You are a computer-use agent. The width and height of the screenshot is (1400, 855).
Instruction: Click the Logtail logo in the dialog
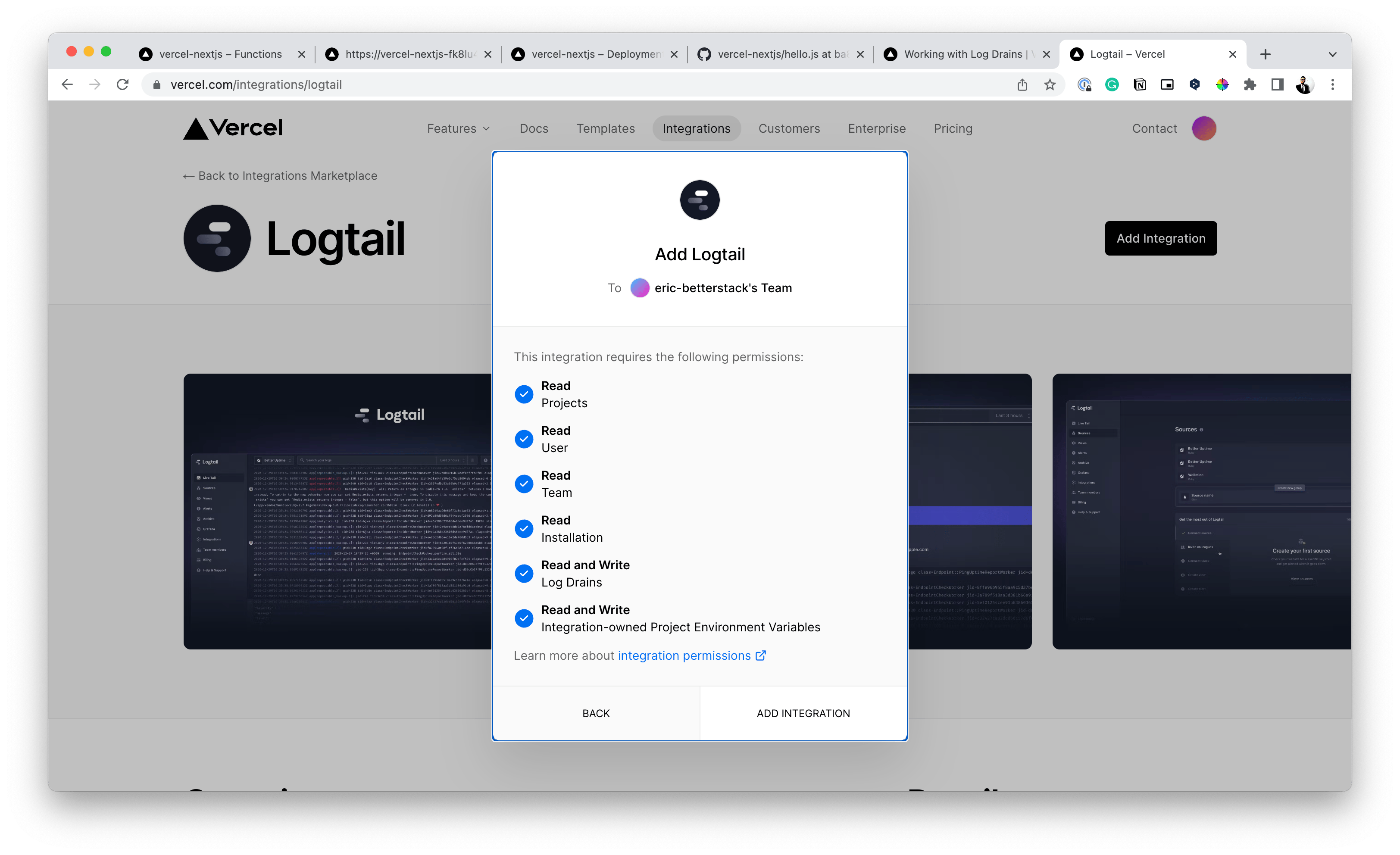pos(700,200)
